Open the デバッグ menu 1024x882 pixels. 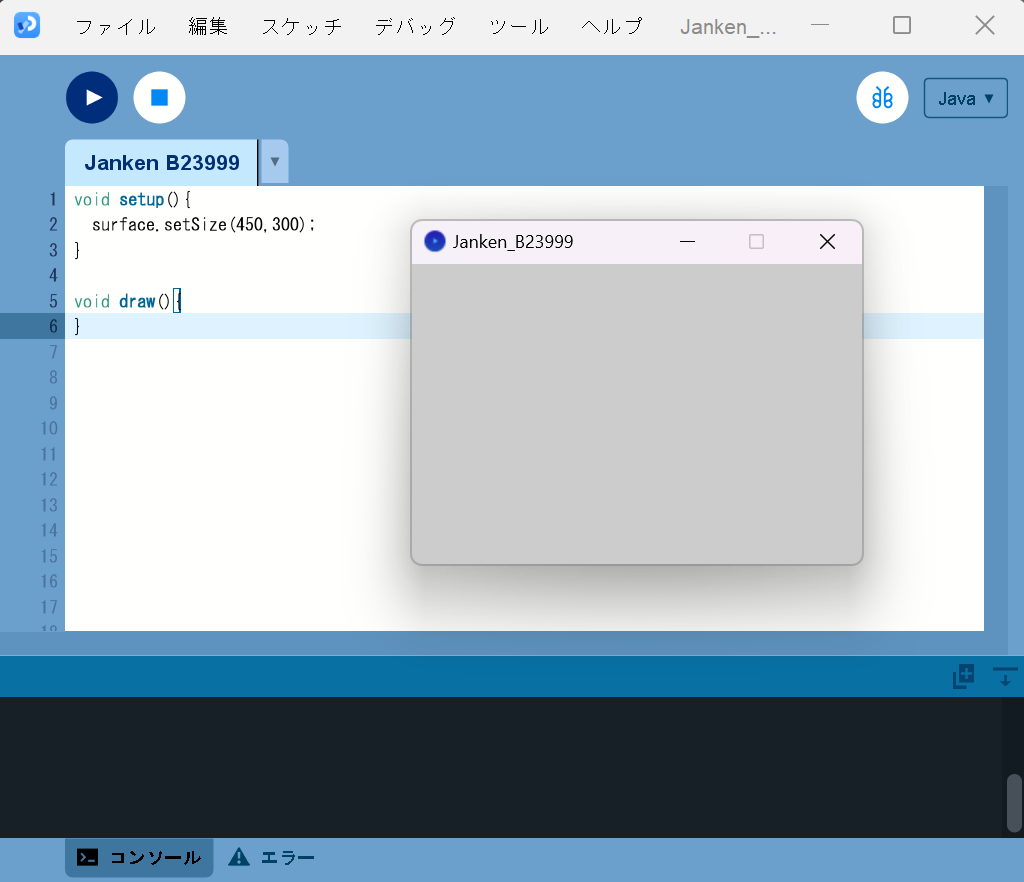pos(415,27)
